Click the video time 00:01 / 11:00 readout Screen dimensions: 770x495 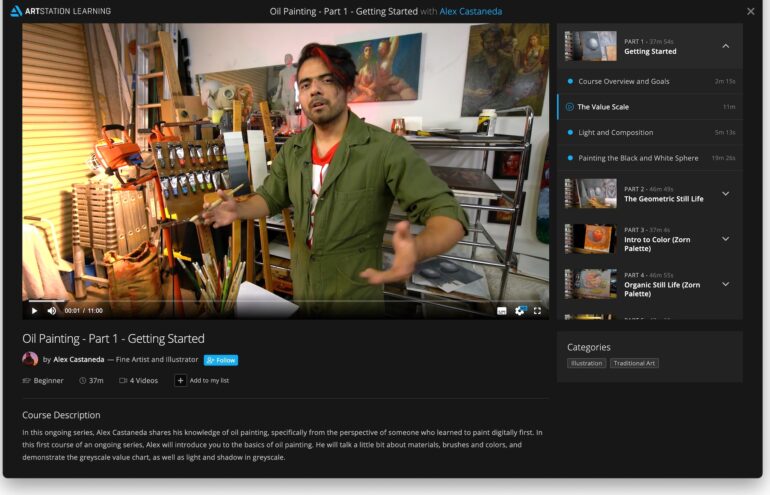tap(83, 311)
